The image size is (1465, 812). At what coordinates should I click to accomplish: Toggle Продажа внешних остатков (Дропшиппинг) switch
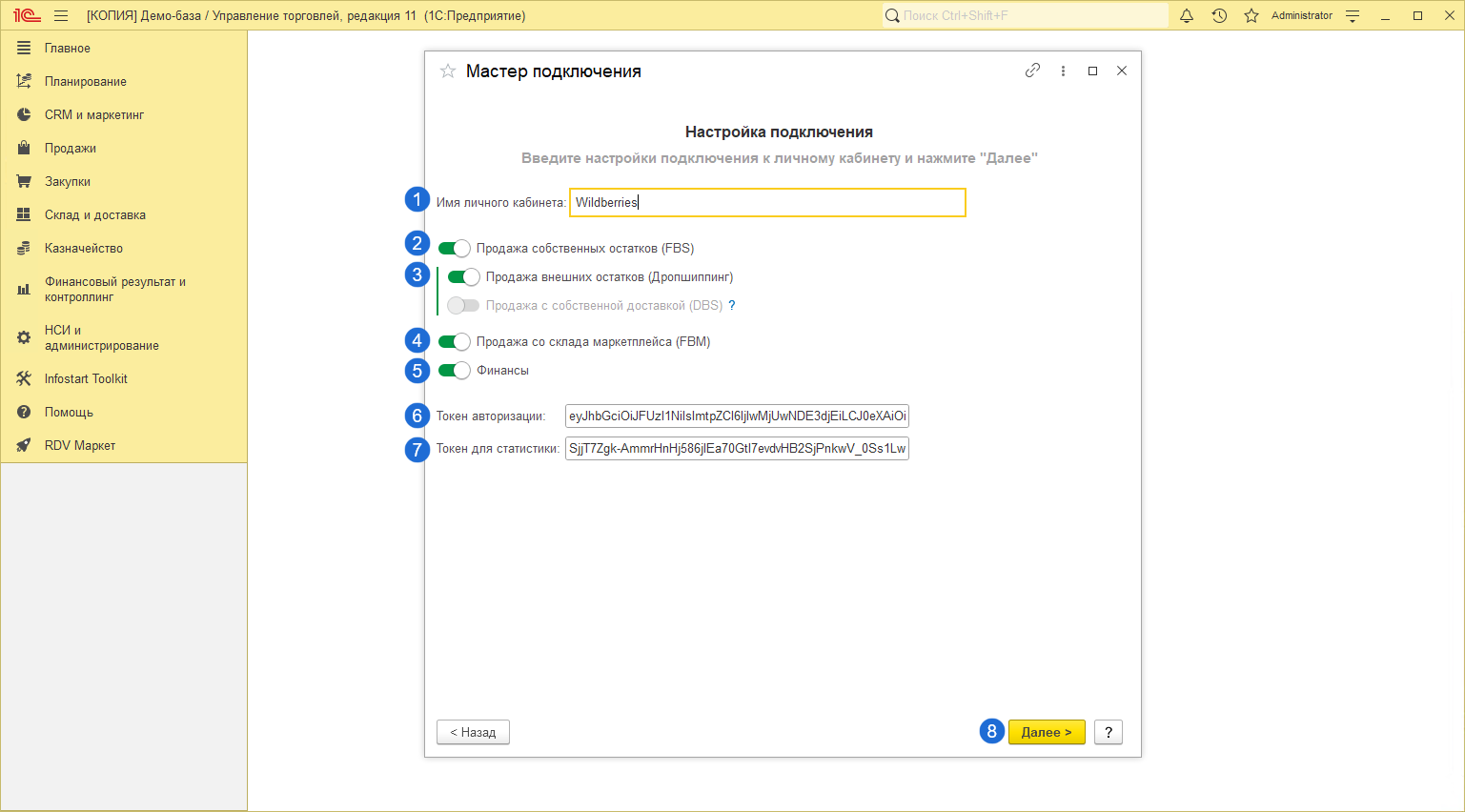tap(464, 277)
